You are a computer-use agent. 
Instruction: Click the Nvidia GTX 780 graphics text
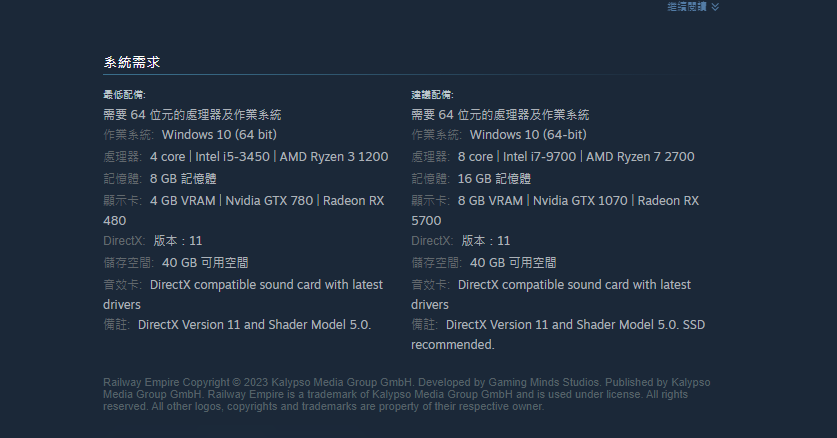270,201
